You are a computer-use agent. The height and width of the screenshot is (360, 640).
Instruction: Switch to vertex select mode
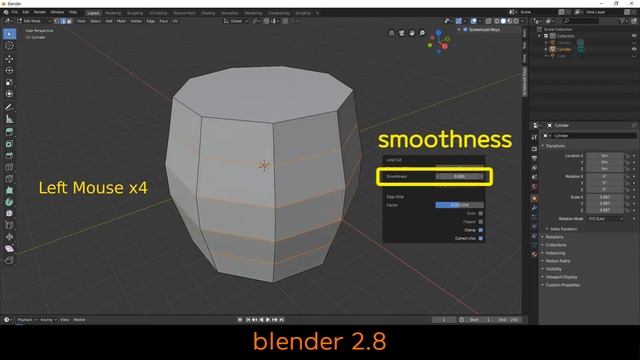[58, 21]
